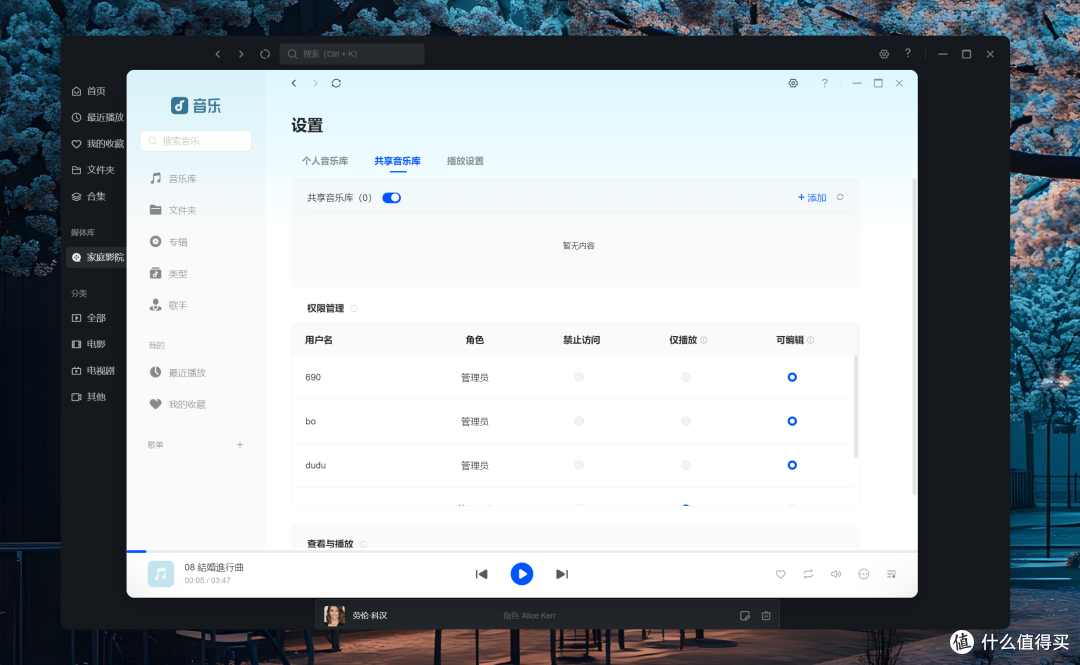
Task: Select 可编辑 for user dudu
Action: pos(792,465)
